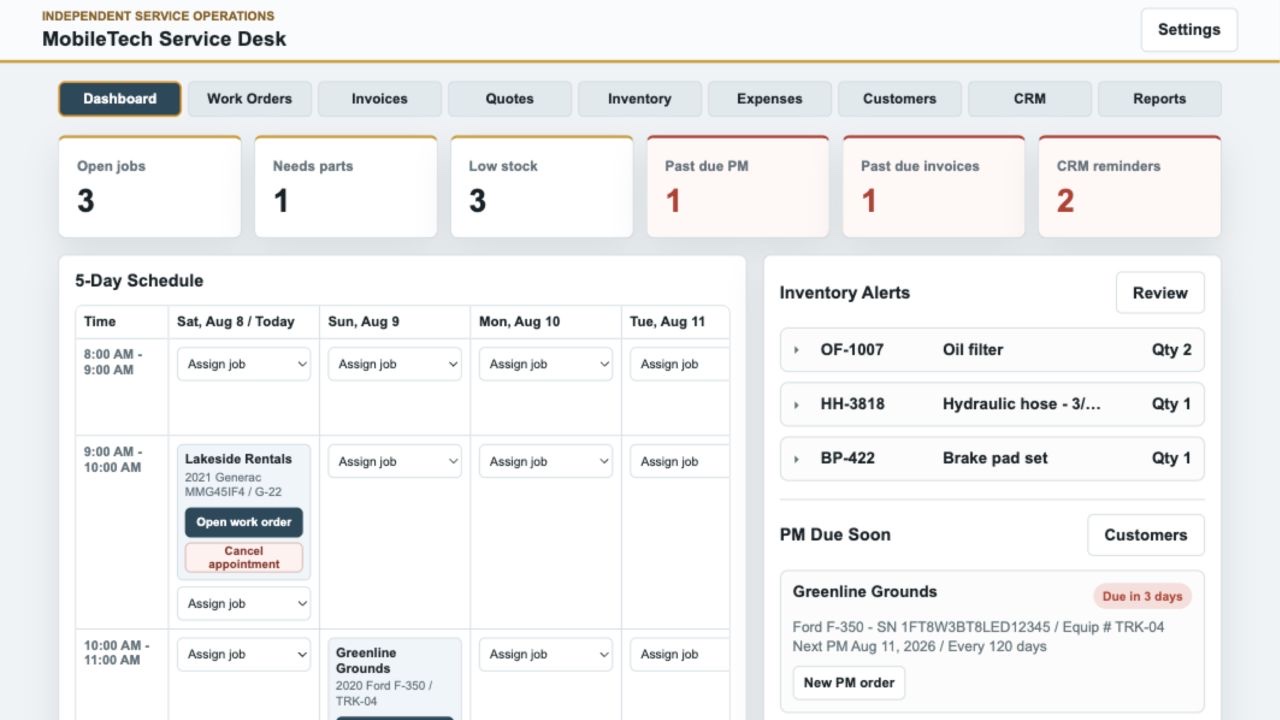Open Assign job dropdown Tuesday 8:00 AM
Screen dimensions: 1280x720
680,364
